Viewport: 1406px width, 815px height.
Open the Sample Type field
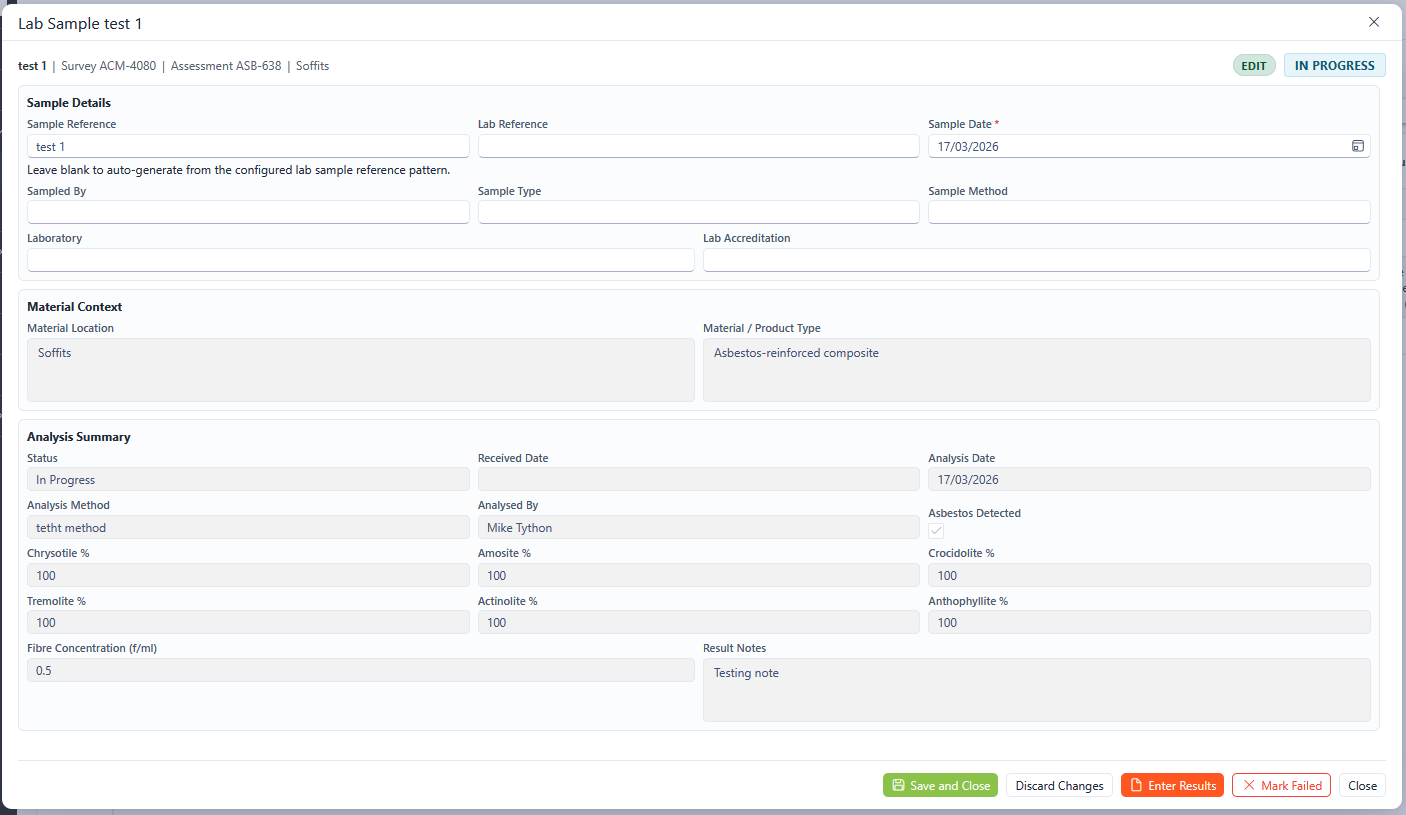698,212
